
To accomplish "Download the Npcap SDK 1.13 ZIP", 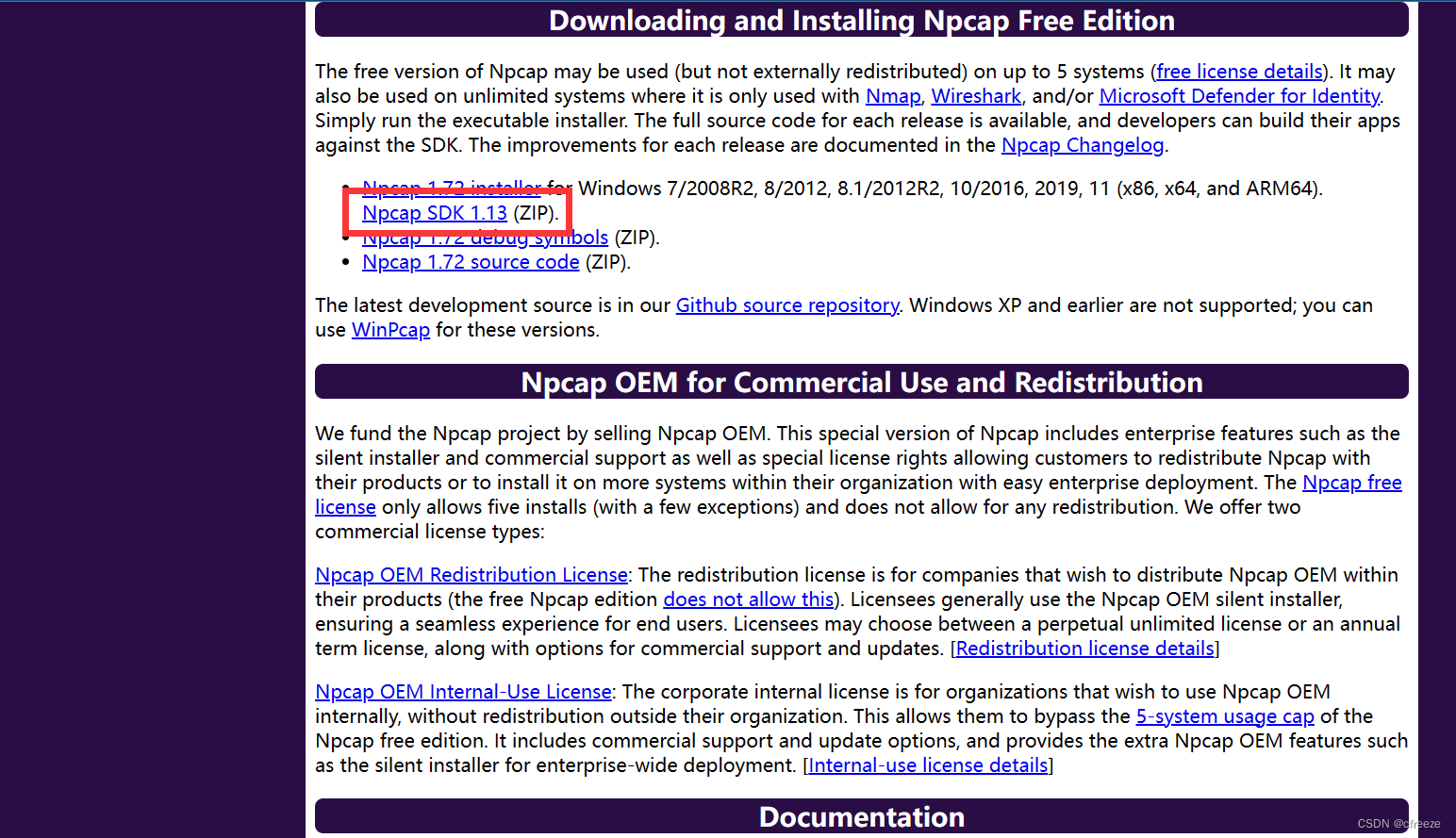I will [434, 212].
